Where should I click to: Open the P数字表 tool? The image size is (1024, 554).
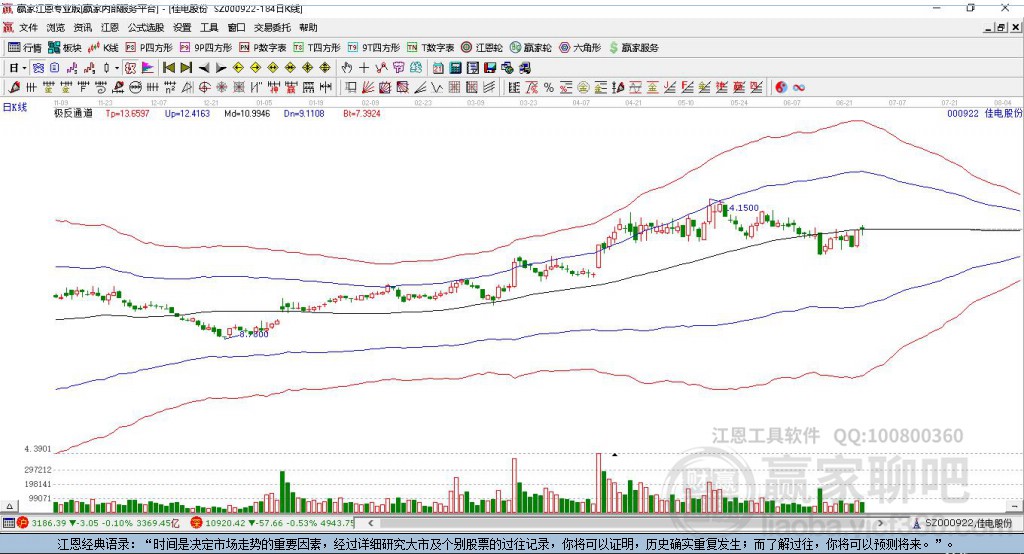(x=263, y=48)
